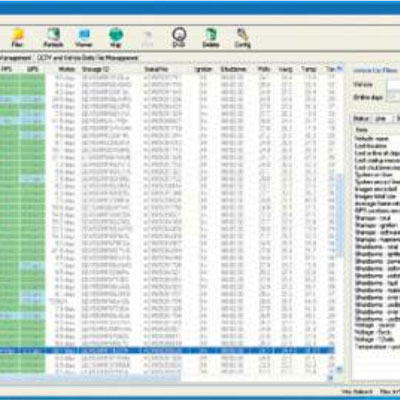This screenshot has width=400, height=400.
Task: Select 'Vehicle name' in the right list
Action: click(x=372, y=138)
